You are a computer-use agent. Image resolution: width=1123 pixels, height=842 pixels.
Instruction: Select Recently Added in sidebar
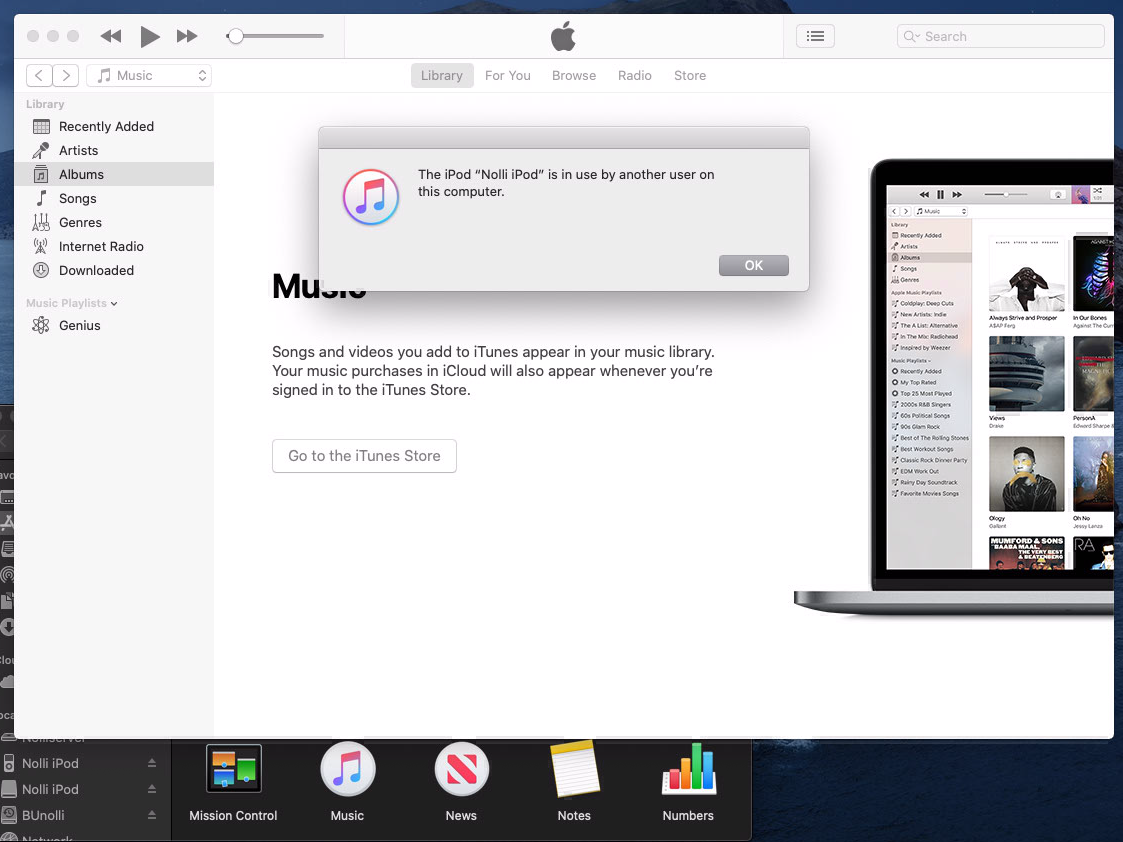point(115,127)
